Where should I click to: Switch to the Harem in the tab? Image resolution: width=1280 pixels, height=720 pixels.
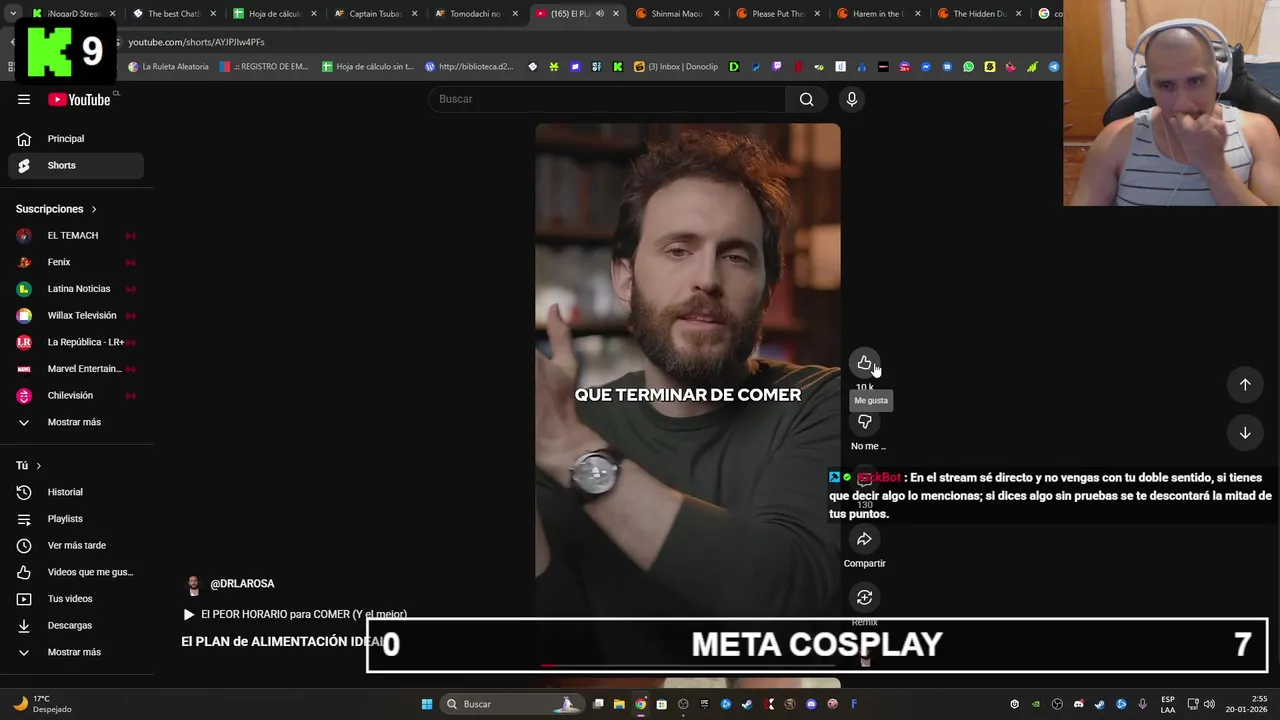[878, 14]
